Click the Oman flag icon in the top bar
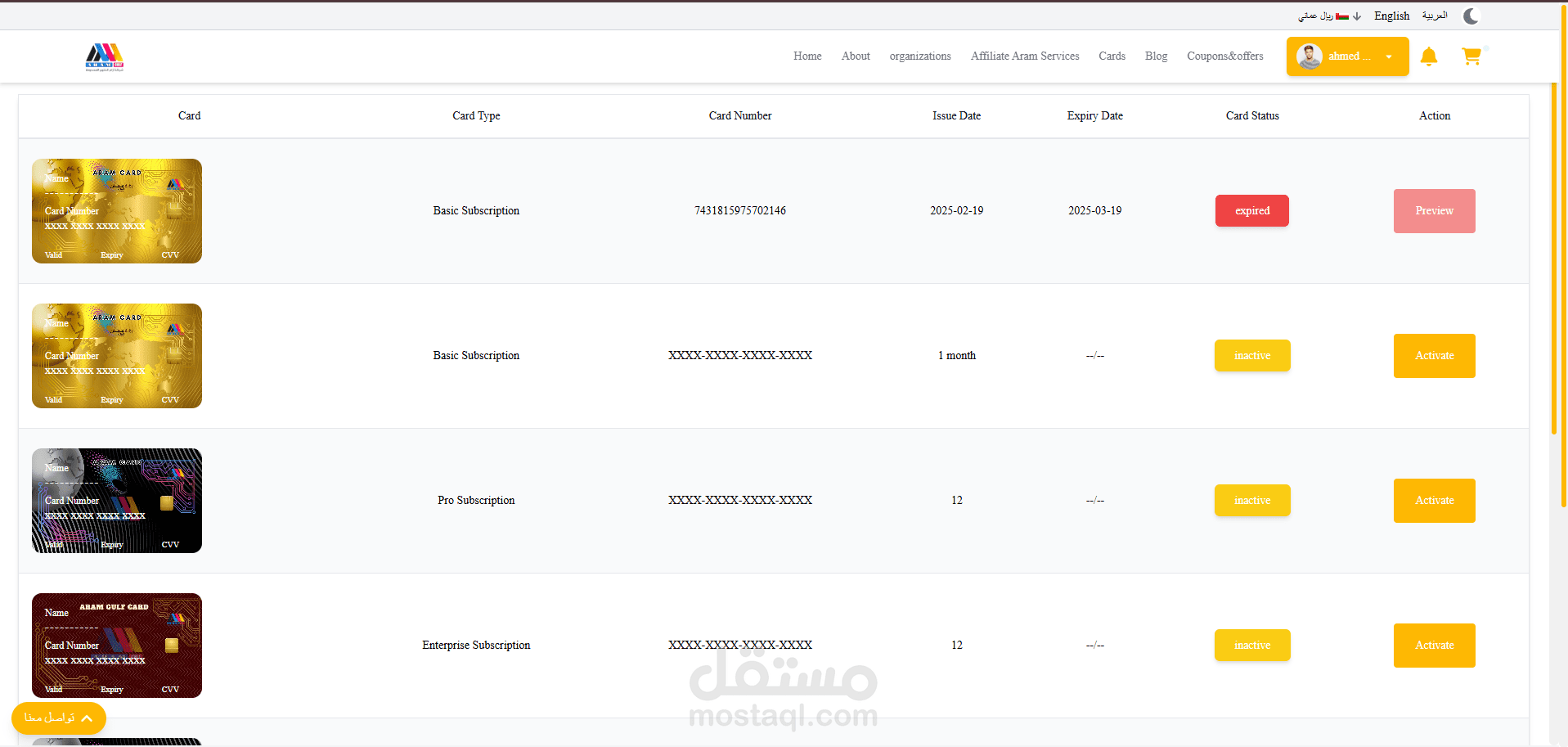The height and width of the screenshot is (747, 1568). [x=1342, y=16]
